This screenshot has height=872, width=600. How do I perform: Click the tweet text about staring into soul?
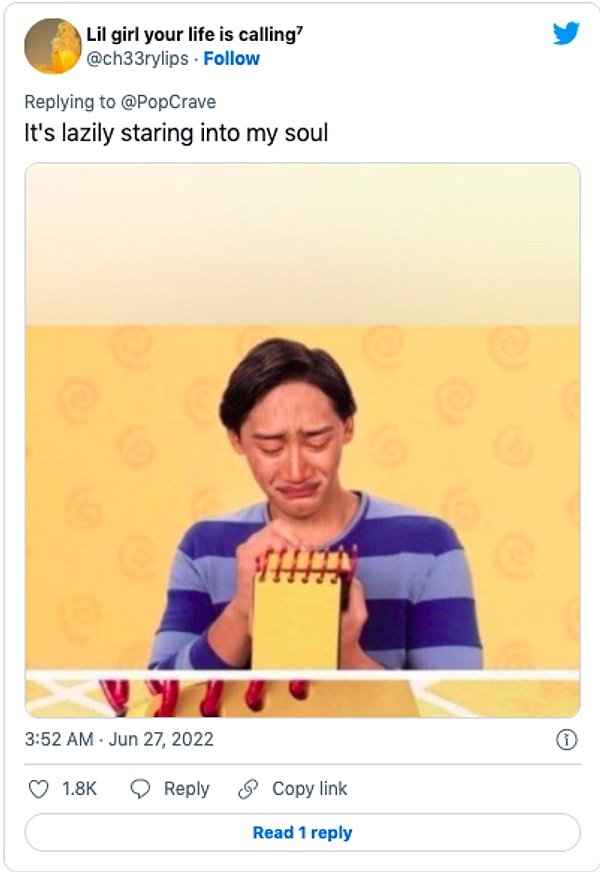point(176,133)
